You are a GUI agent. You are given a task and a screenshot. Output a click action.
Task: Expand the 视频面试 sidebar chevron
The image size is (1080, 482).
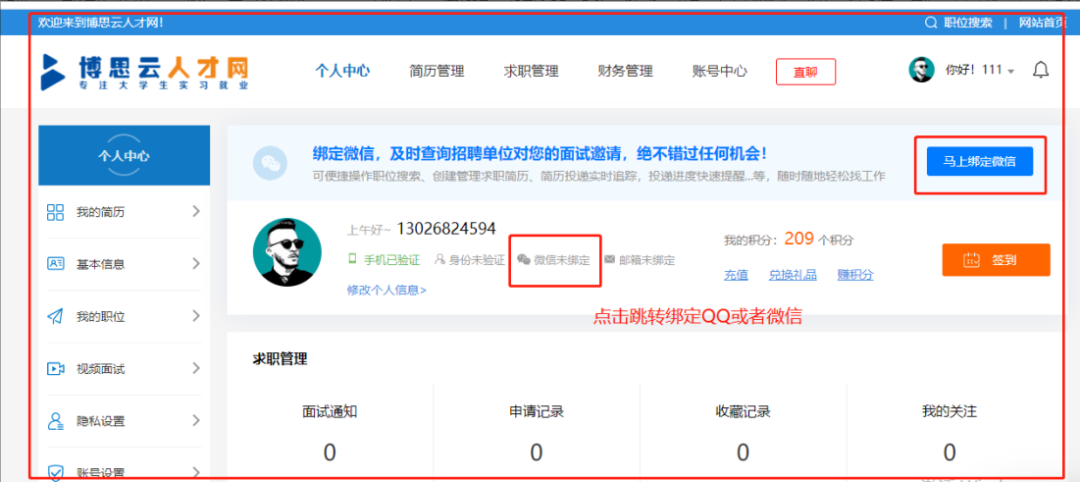pos(195,367)
